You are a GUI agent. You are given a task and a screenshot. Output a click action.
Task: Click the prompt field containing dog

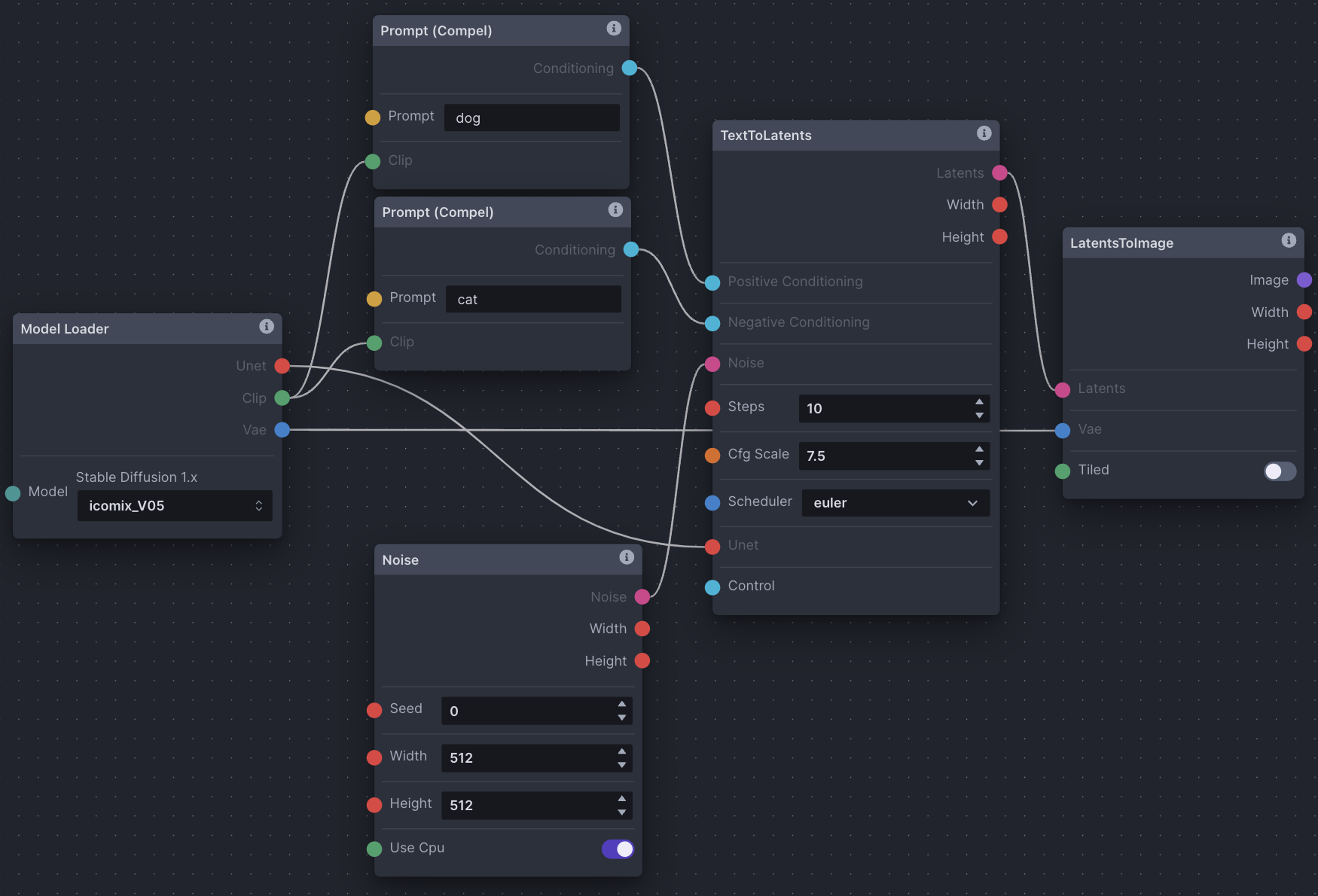click(532, 117)
